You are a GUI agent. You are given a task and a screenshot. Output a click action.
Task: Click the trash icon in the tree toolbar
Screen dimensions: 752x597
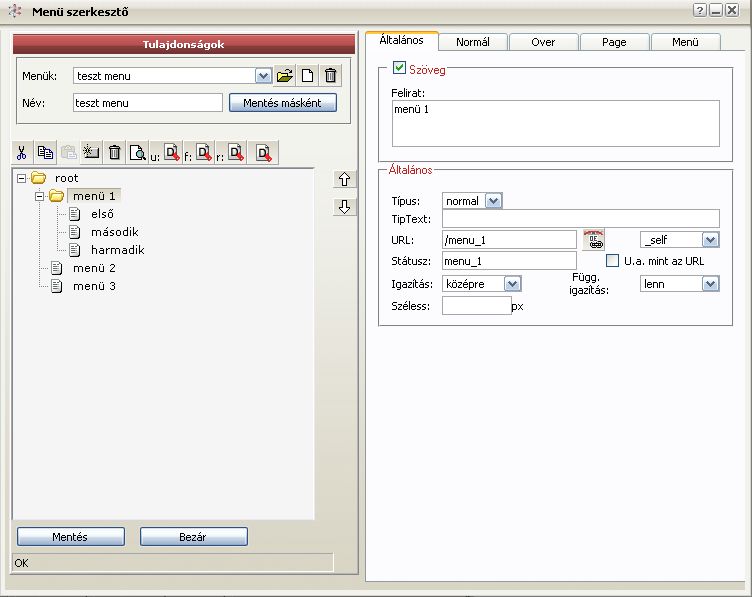pos(115,153)
